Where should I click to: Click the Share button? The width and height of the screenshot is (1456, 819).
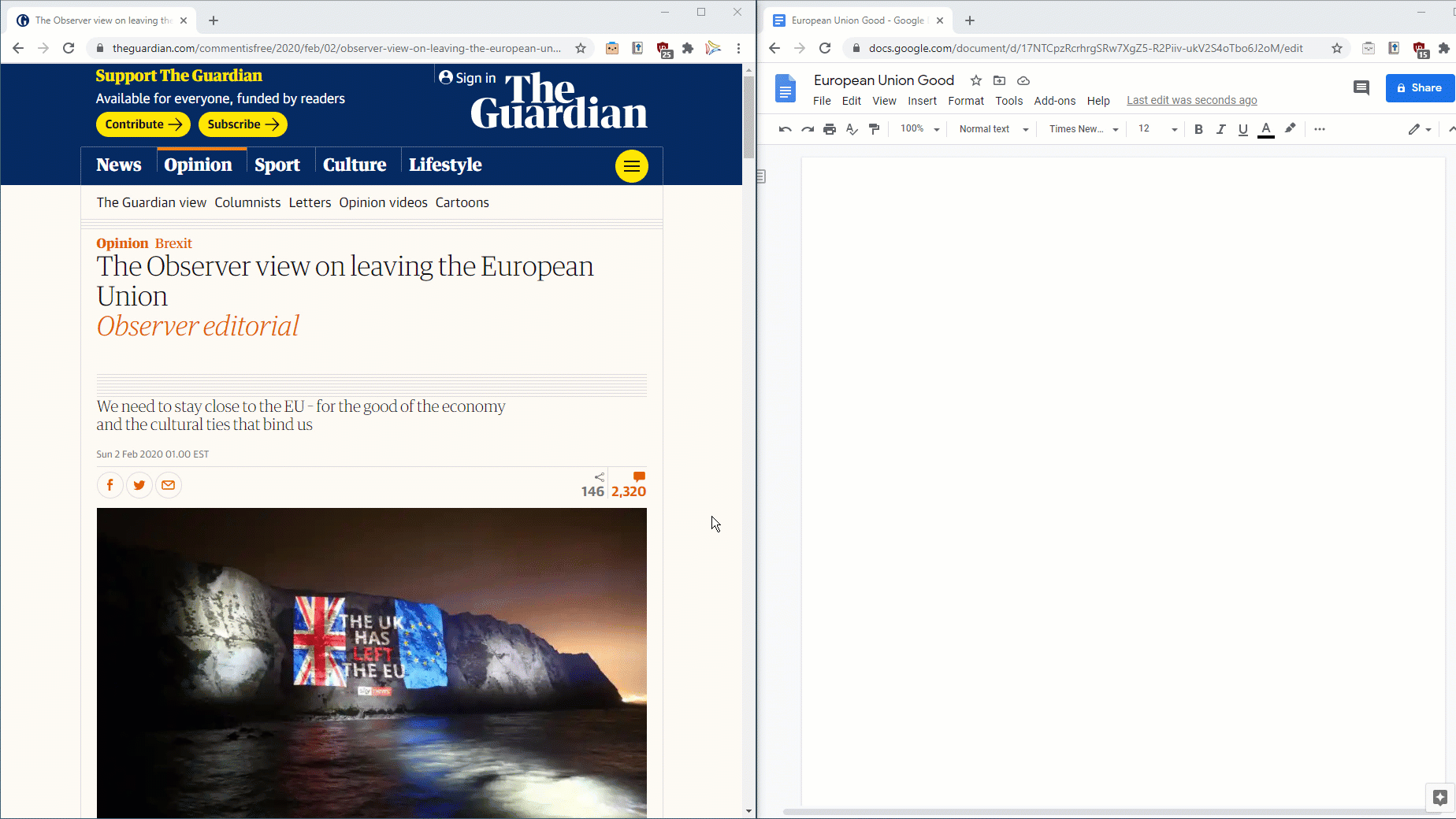tap(1420, 87)
